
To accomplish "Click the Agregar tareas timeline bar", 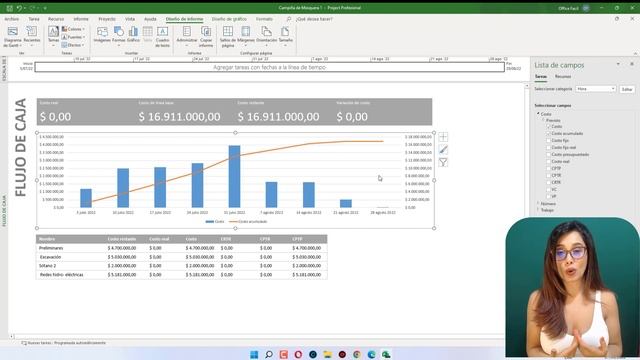I will 269,67.
